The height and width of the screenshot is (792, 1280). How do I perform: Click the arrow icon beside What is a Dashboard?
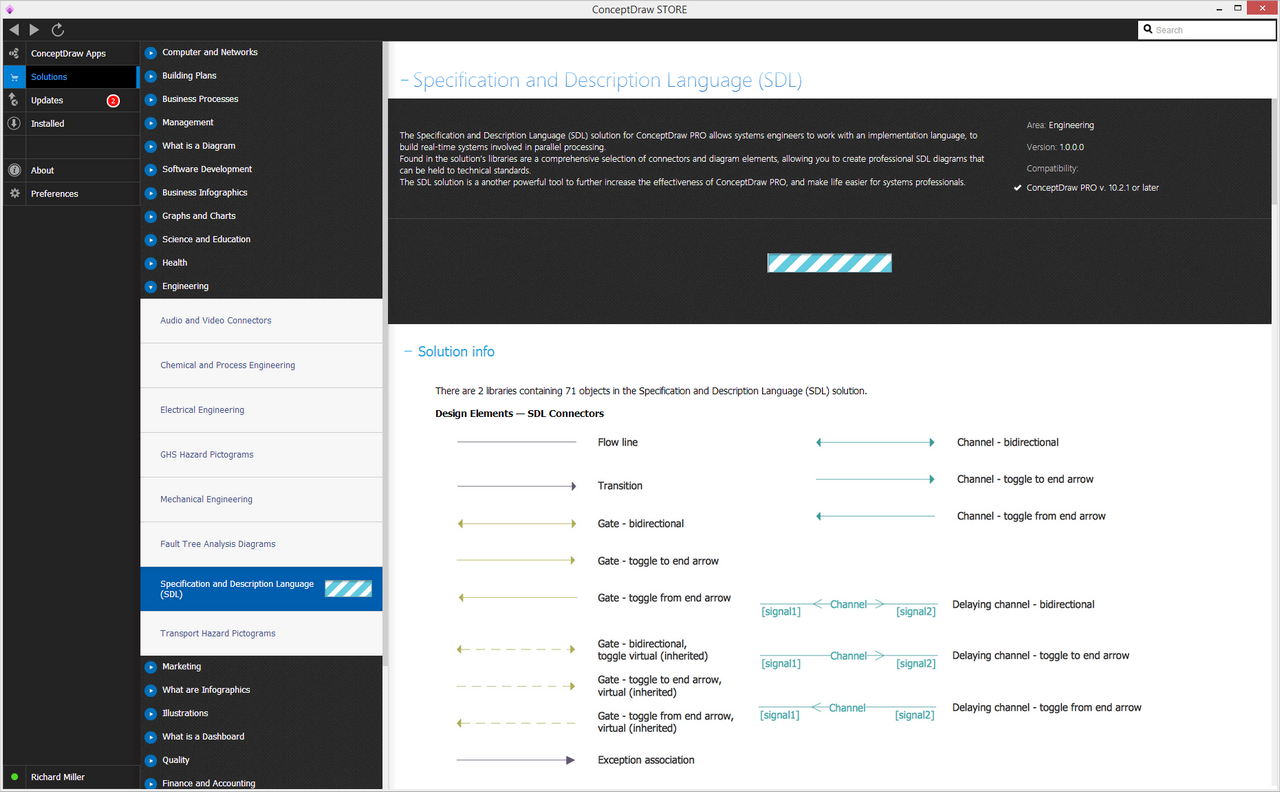click(x=151, y=737)
